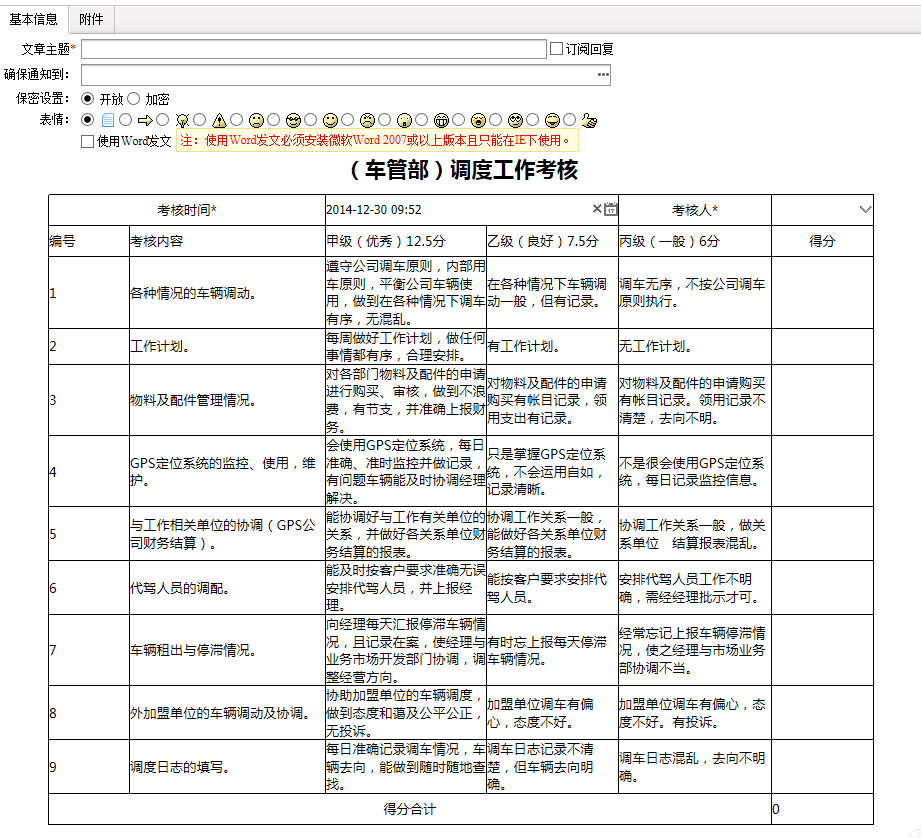Click the lightbulb emoticon icon
The image size is (921, 838).
tap(182, 120)
